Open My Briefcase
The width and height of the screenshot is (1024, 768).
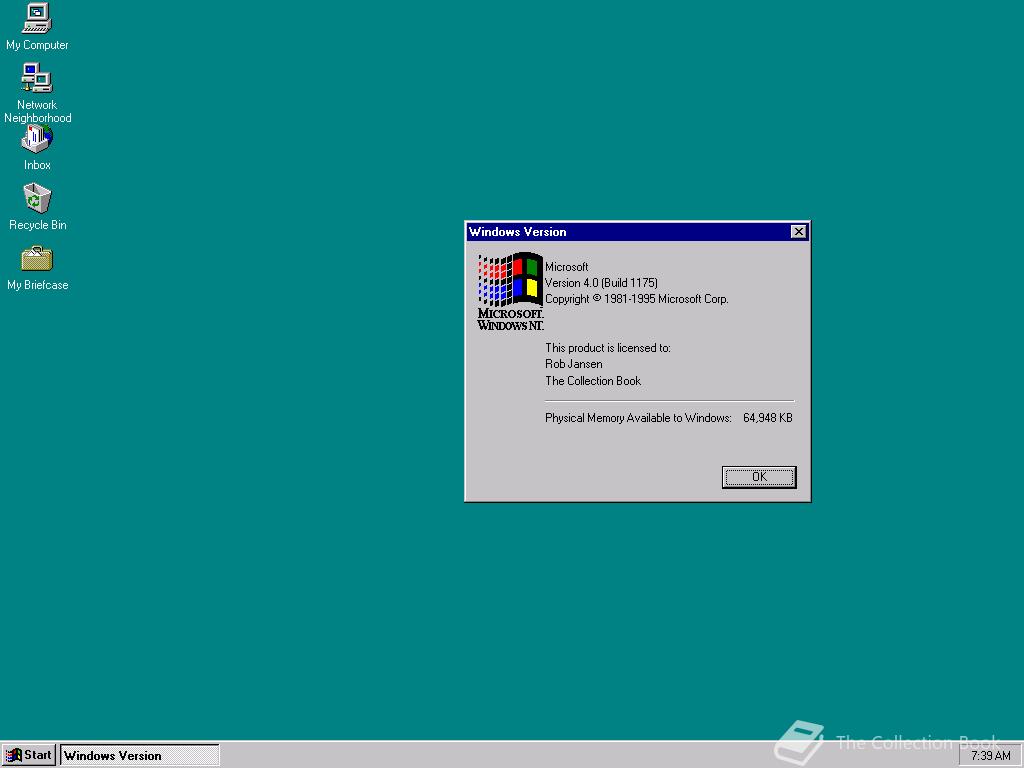36,262
